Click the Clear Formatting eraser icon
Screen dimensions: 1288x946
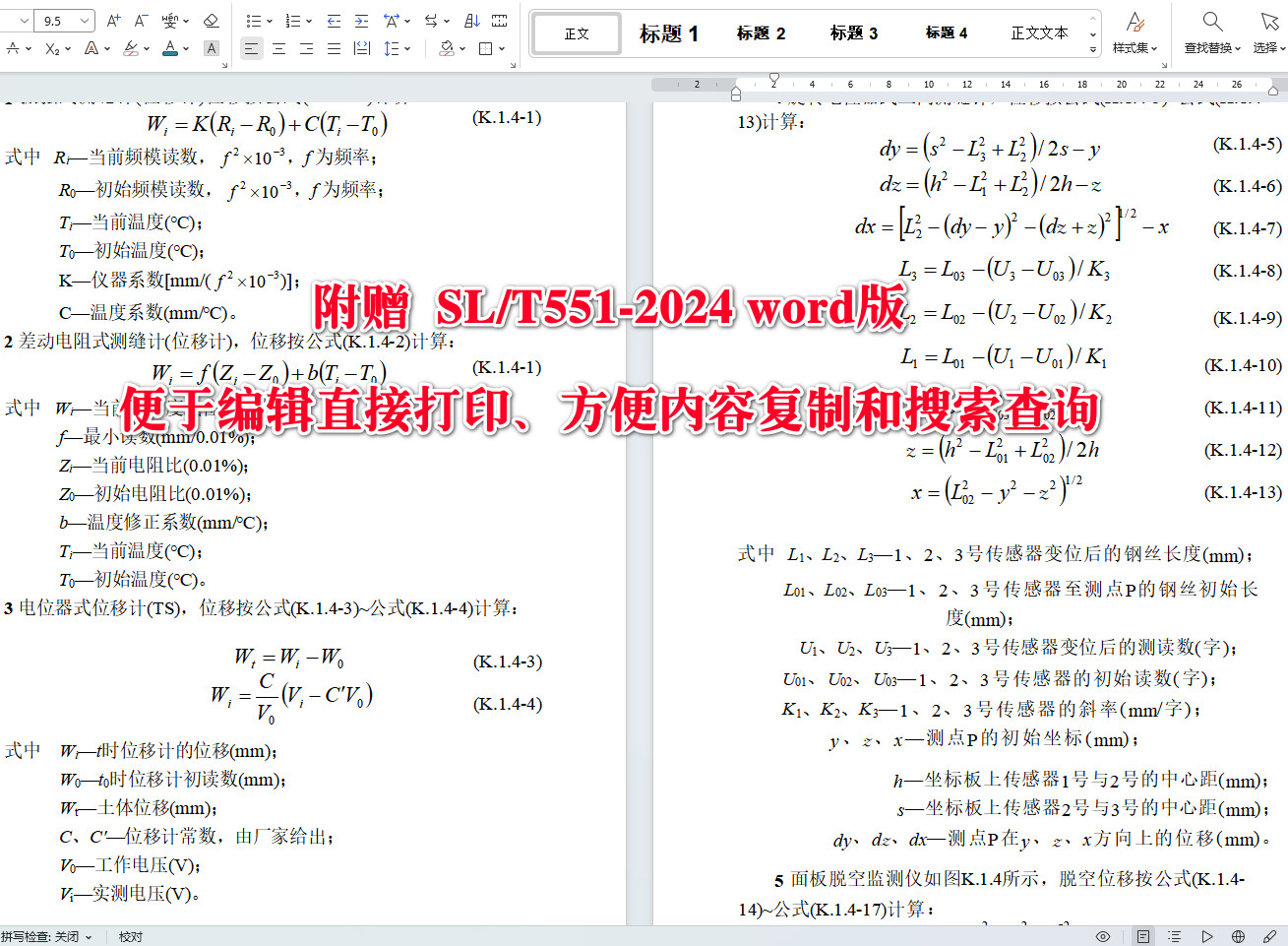211,22
